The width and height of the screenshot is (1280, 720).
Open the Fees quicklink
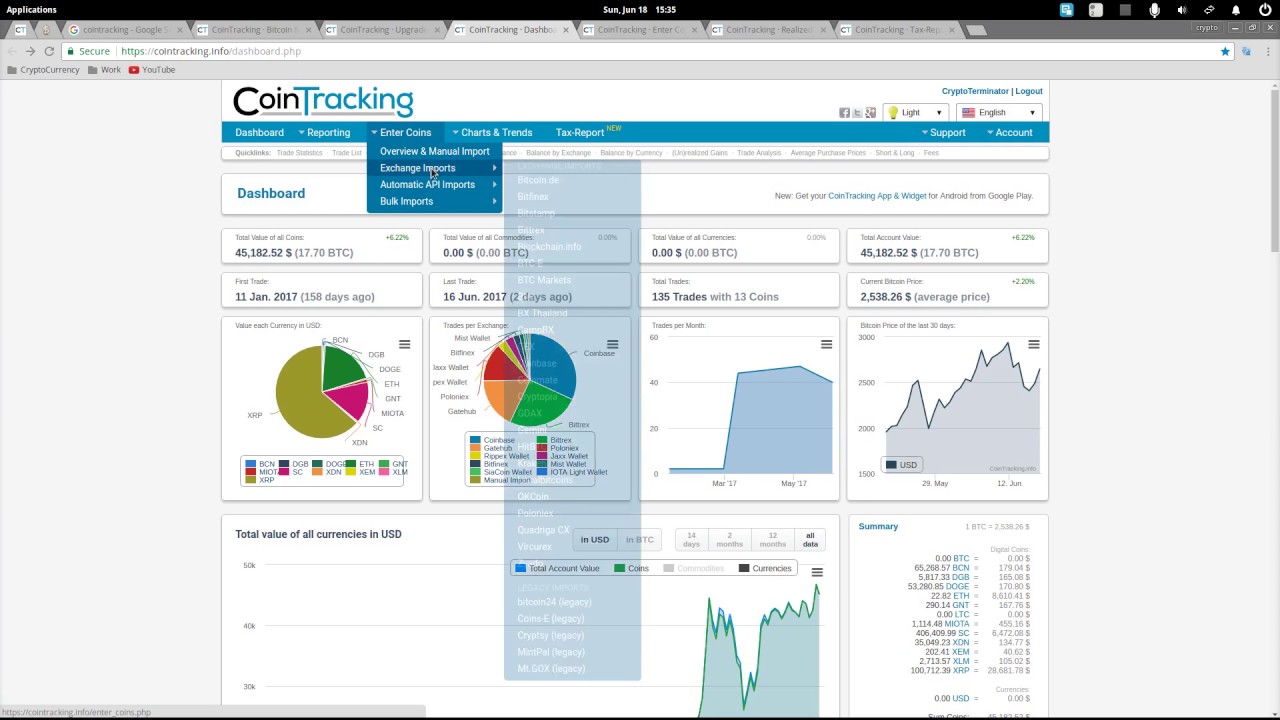point(931,153)
